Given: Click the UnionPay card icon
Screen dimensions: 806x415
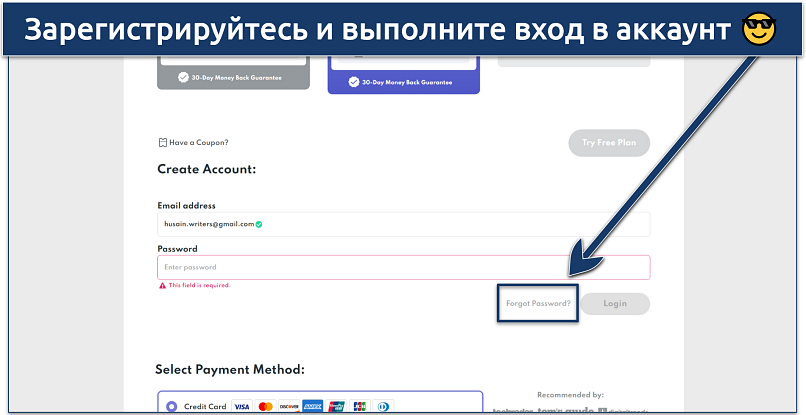Looking at the screenshot, I should (337, 406).
